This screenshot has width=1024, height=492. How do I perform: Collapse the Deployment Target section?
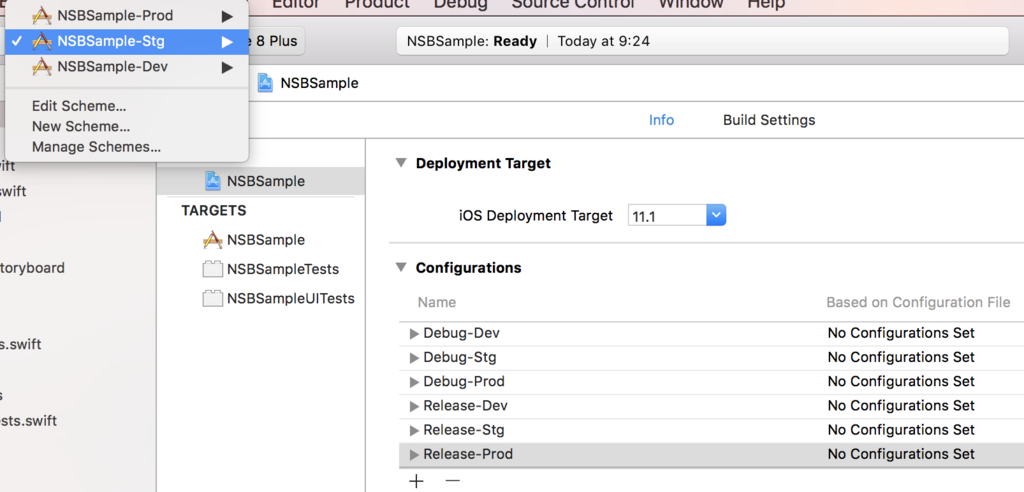pos(400,163)
